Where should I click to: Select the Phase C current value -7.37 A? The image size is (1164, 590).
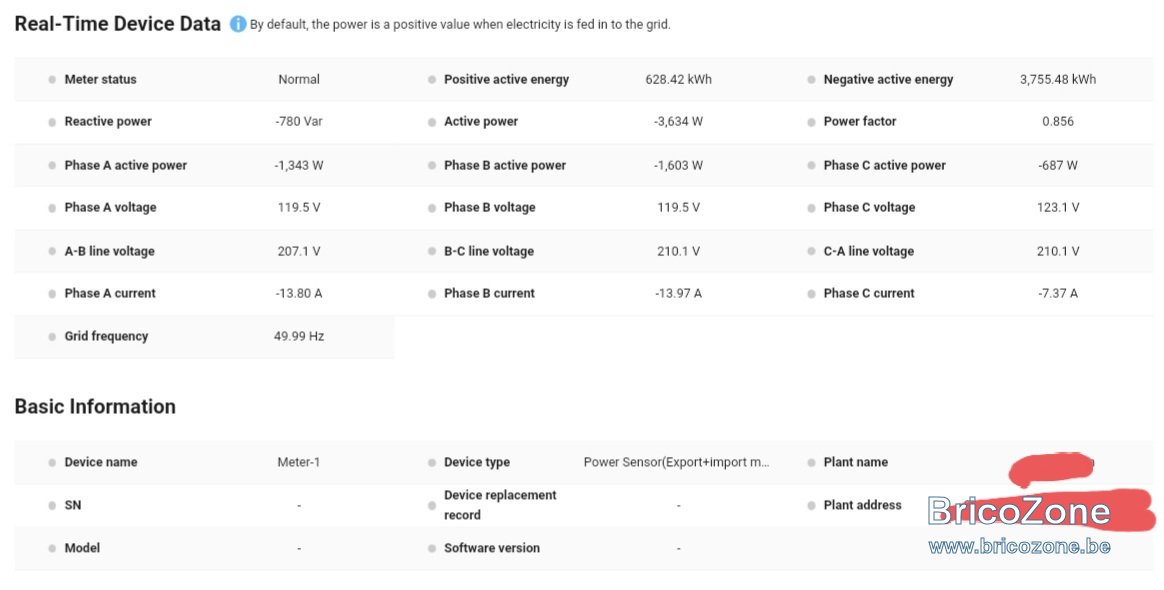(x=1058, y=294)
